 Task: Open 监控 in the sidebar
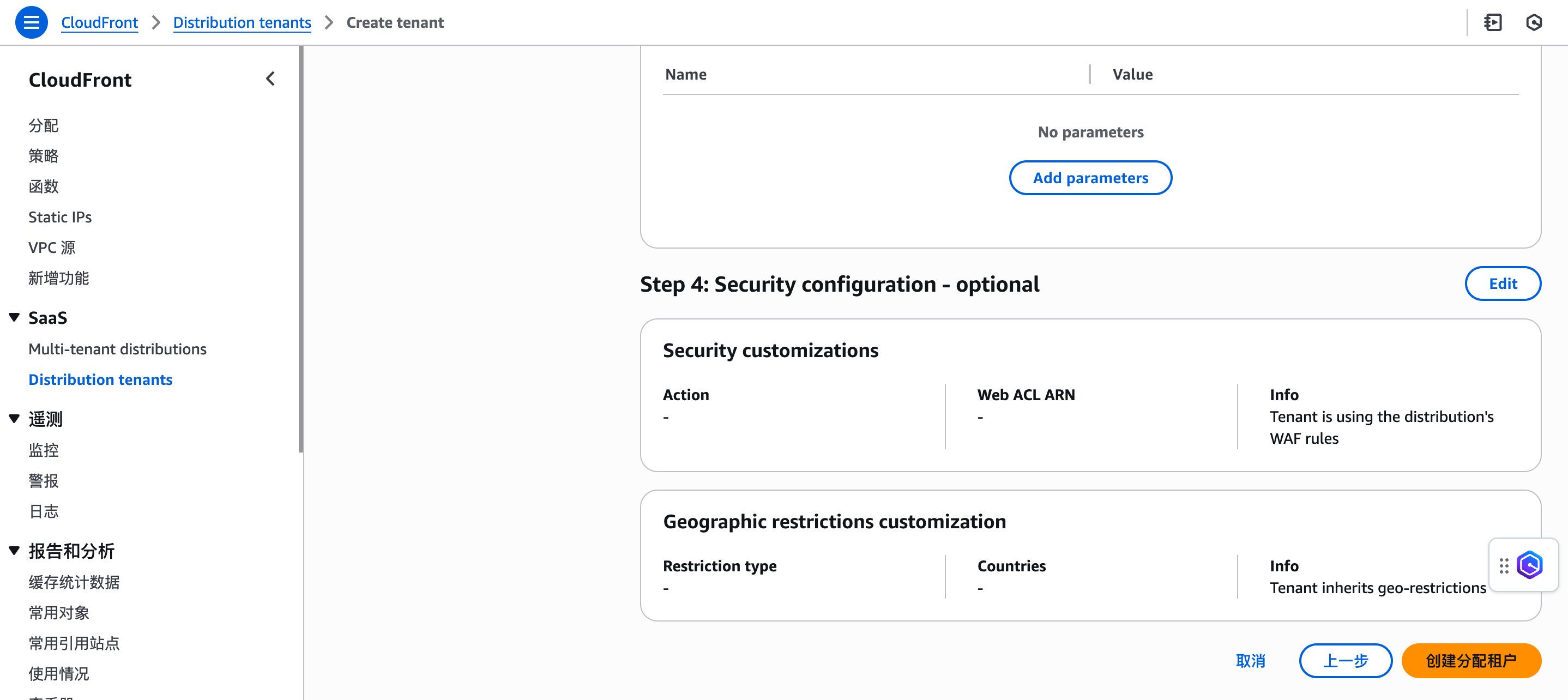coord(44,450)
